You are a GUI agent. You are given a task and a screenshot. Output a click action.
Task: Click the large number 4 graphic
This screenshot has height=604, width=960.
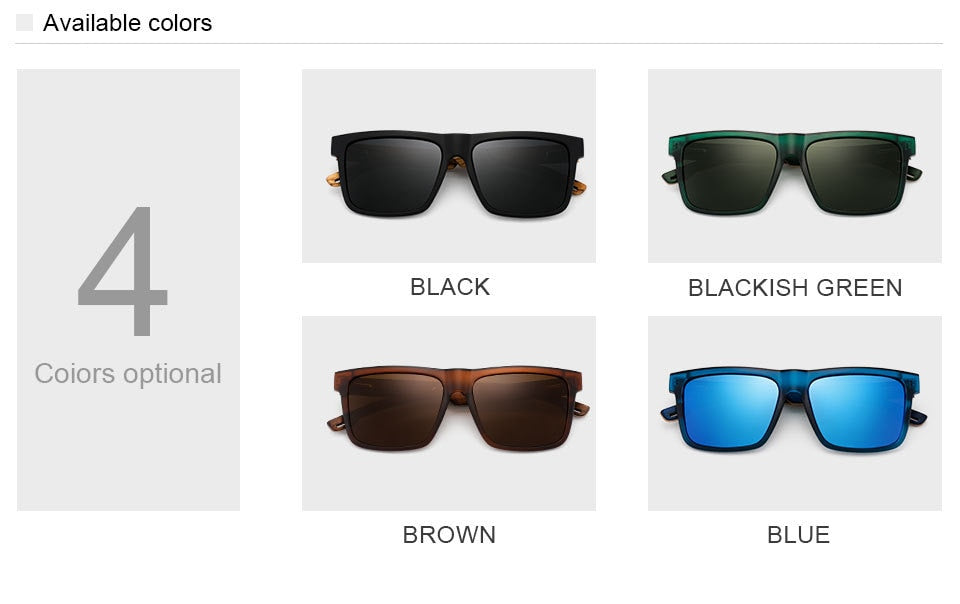(123, 271)
